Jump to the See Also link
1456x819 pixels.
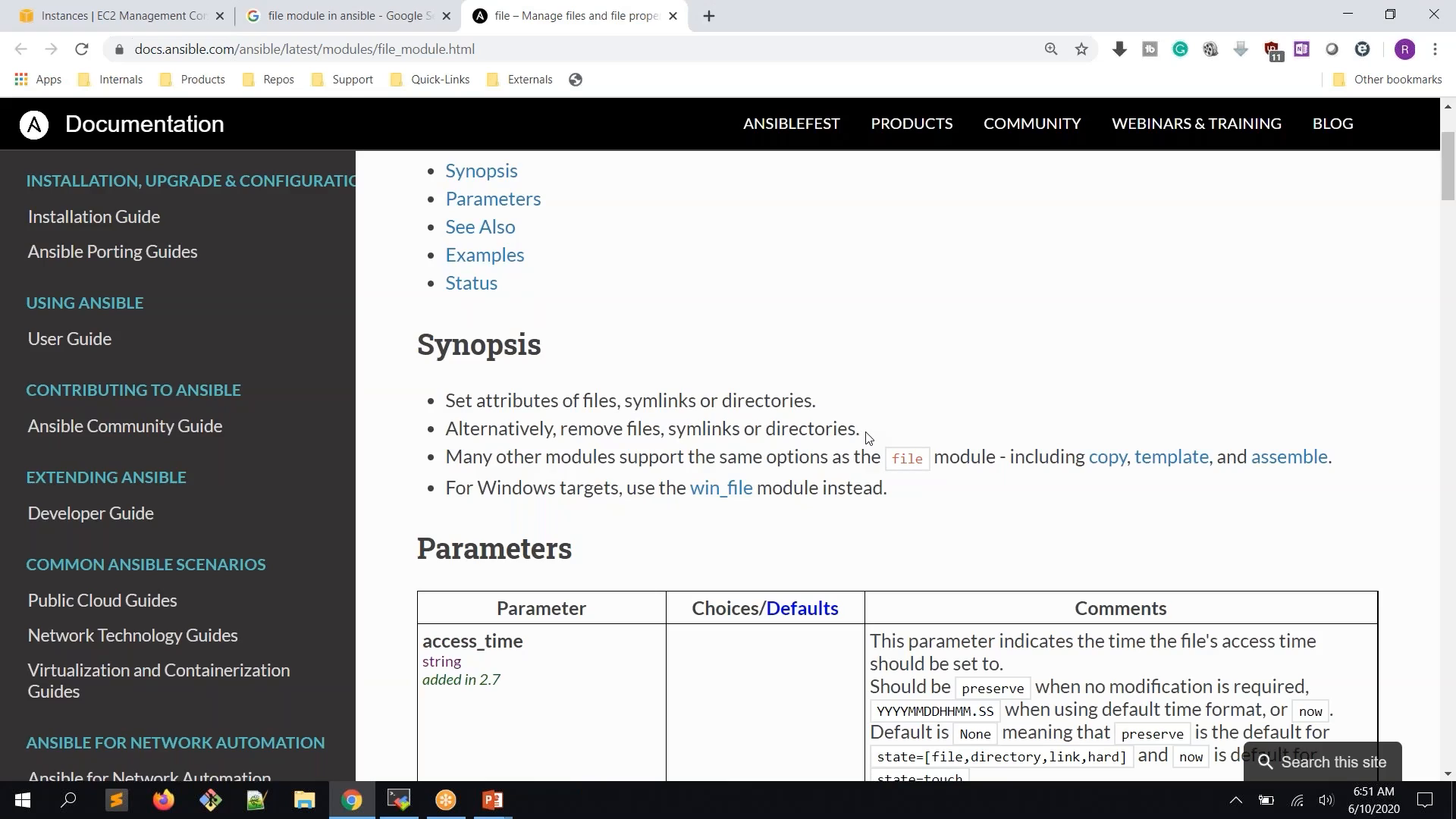point(480,227)
